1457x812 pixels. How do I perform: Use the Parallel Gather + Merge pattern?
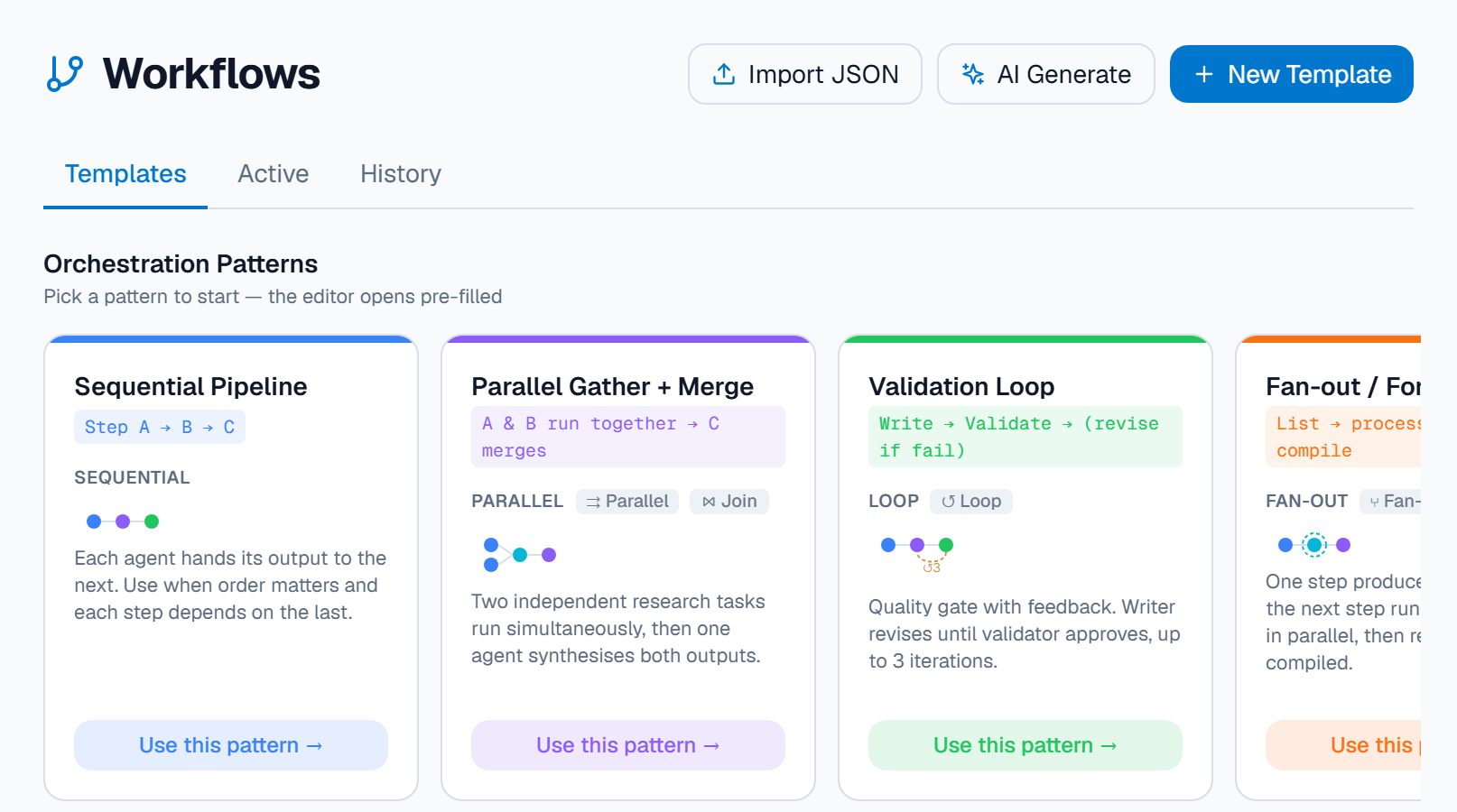tap(628, 745)
